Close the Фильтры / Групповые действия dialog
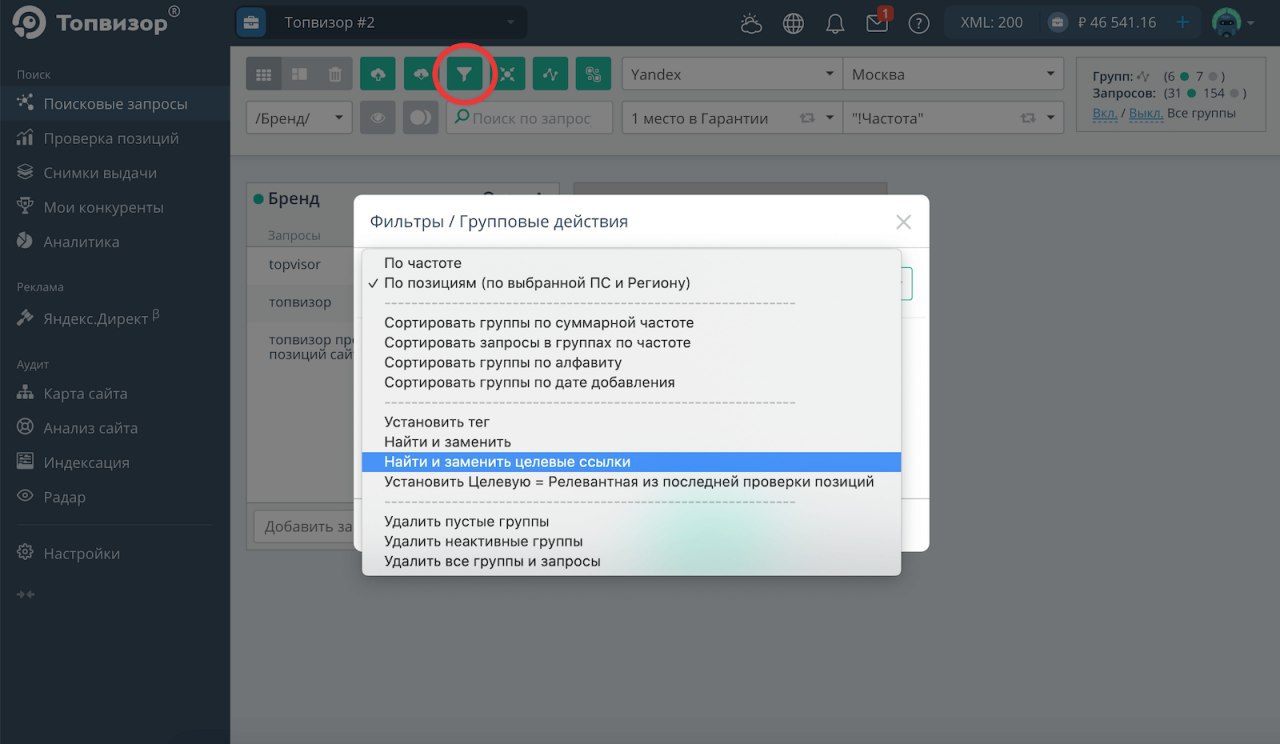This screenshot has width=1280, height=744. [x=903, y=222]
